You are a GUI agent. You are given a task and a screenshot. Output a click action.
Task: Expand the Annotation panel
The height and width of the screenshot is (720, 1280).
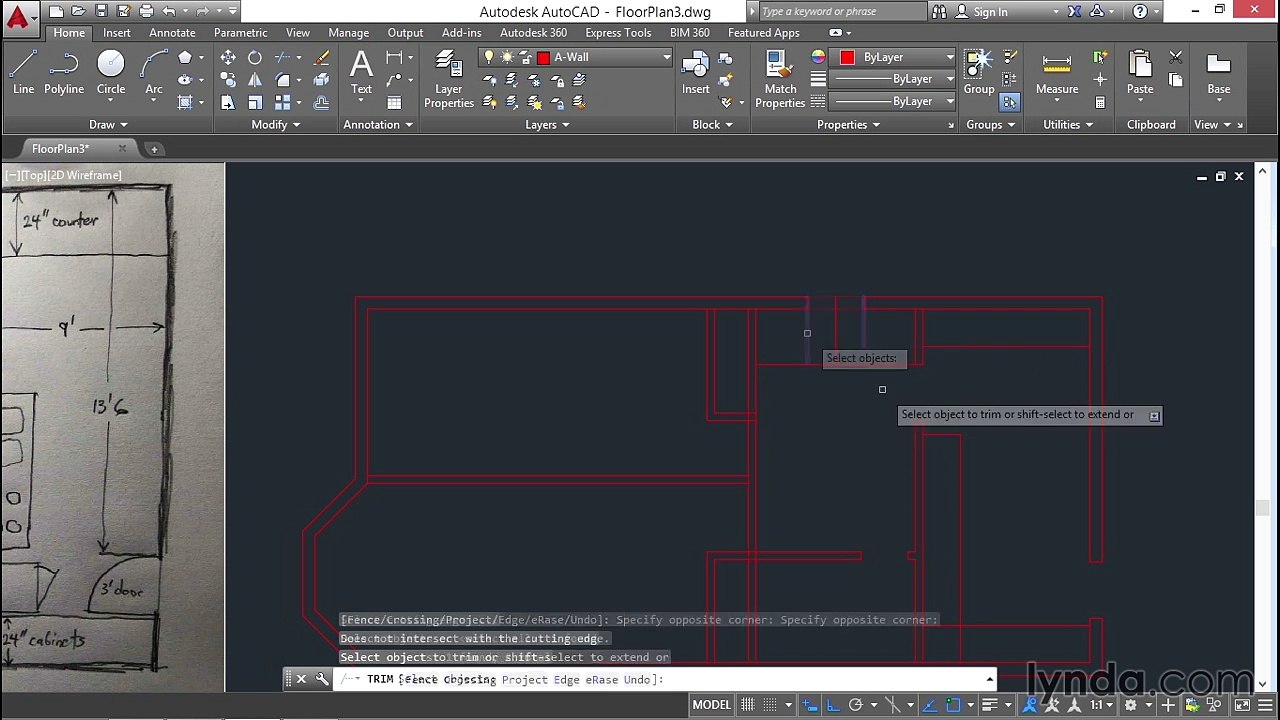click(378, 125)
